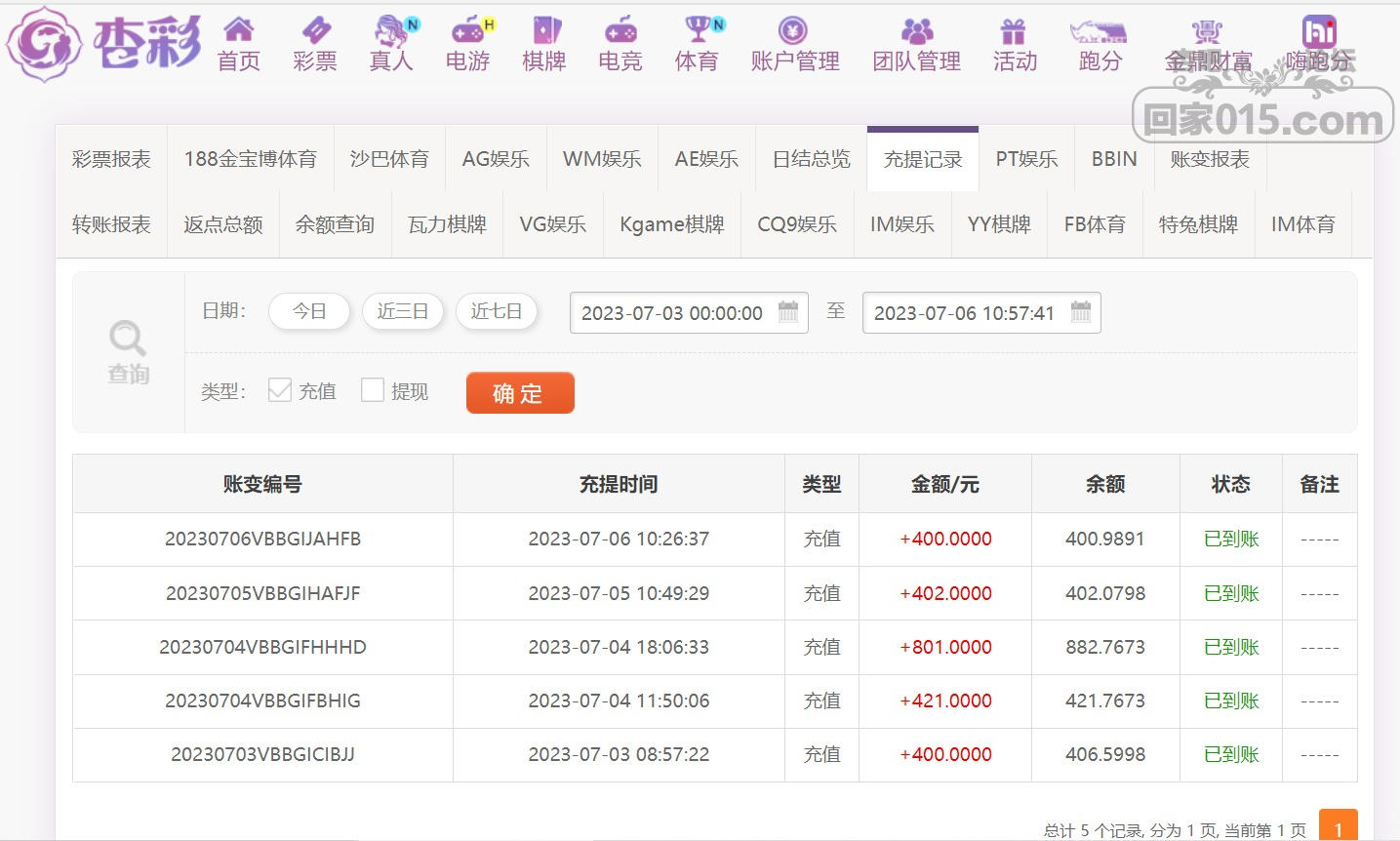Select the 今日 date range option
Viewport: 1400px width, 841px height.
point(309,312)
